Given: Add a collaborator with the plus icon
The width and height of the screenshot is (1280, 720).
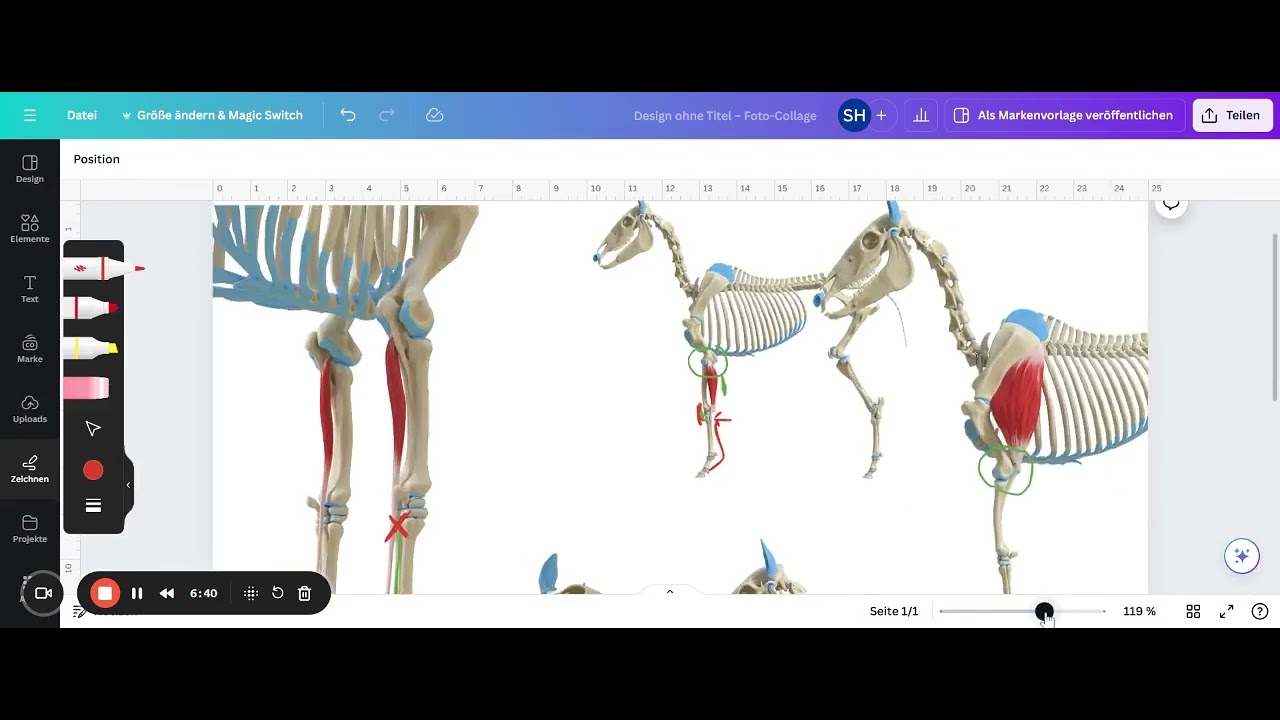Looking at the screenshot, I should click(x=881, y=115).
